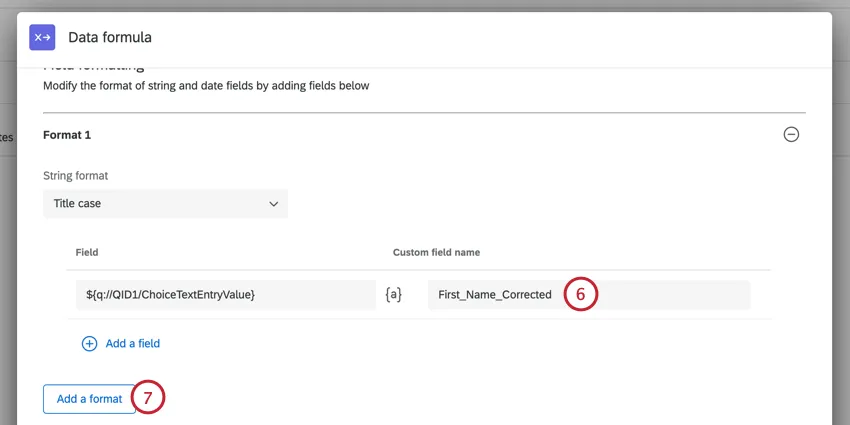Click the Data formula dialog title
The image size is (850, 425).
click(110, 37)
